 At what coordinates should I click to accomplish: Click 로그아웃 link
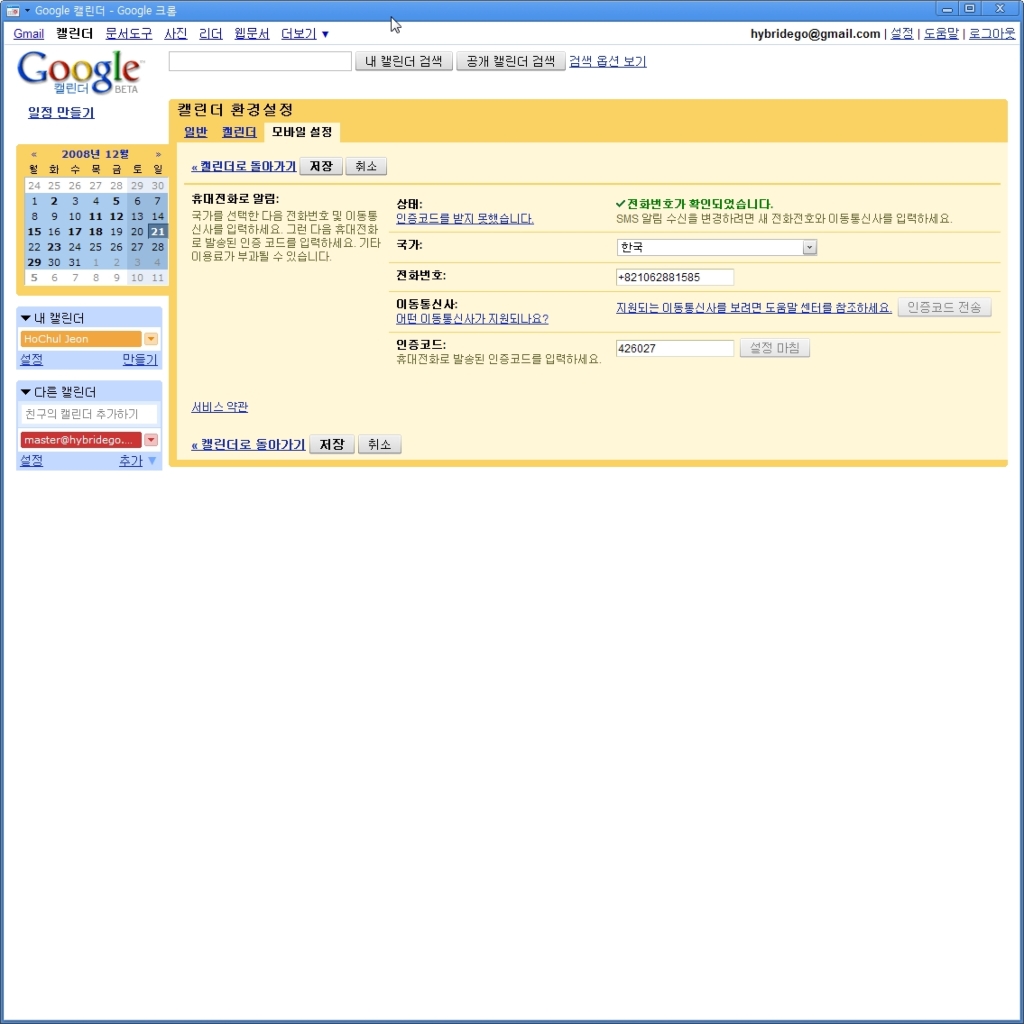tap(992, 33)
